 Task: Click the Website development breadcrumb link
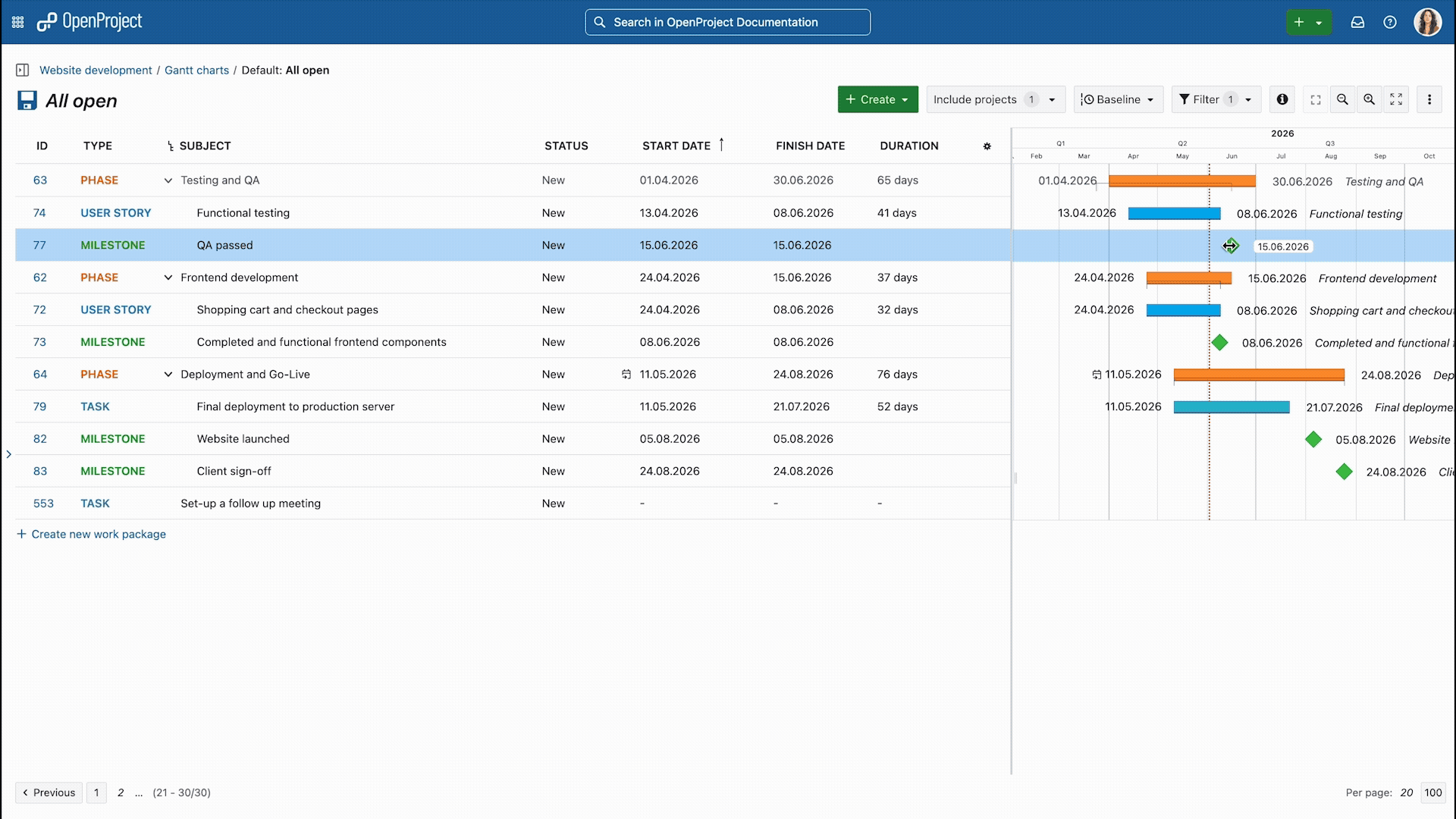pos(96,70)
